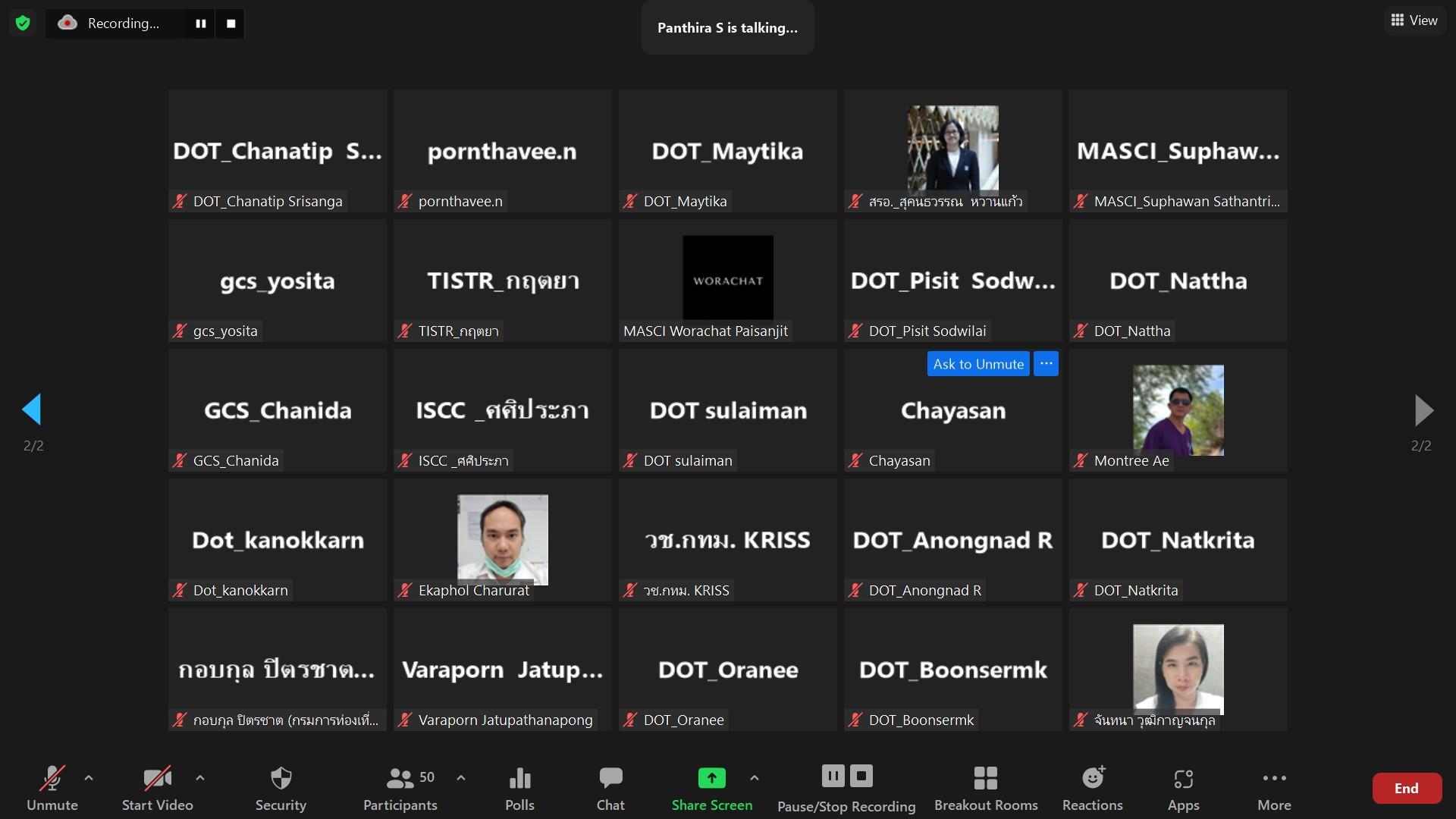The width and height of the screenshot is (1456, 819).
Task: Unmute the microphone
Action: (52, 789)
